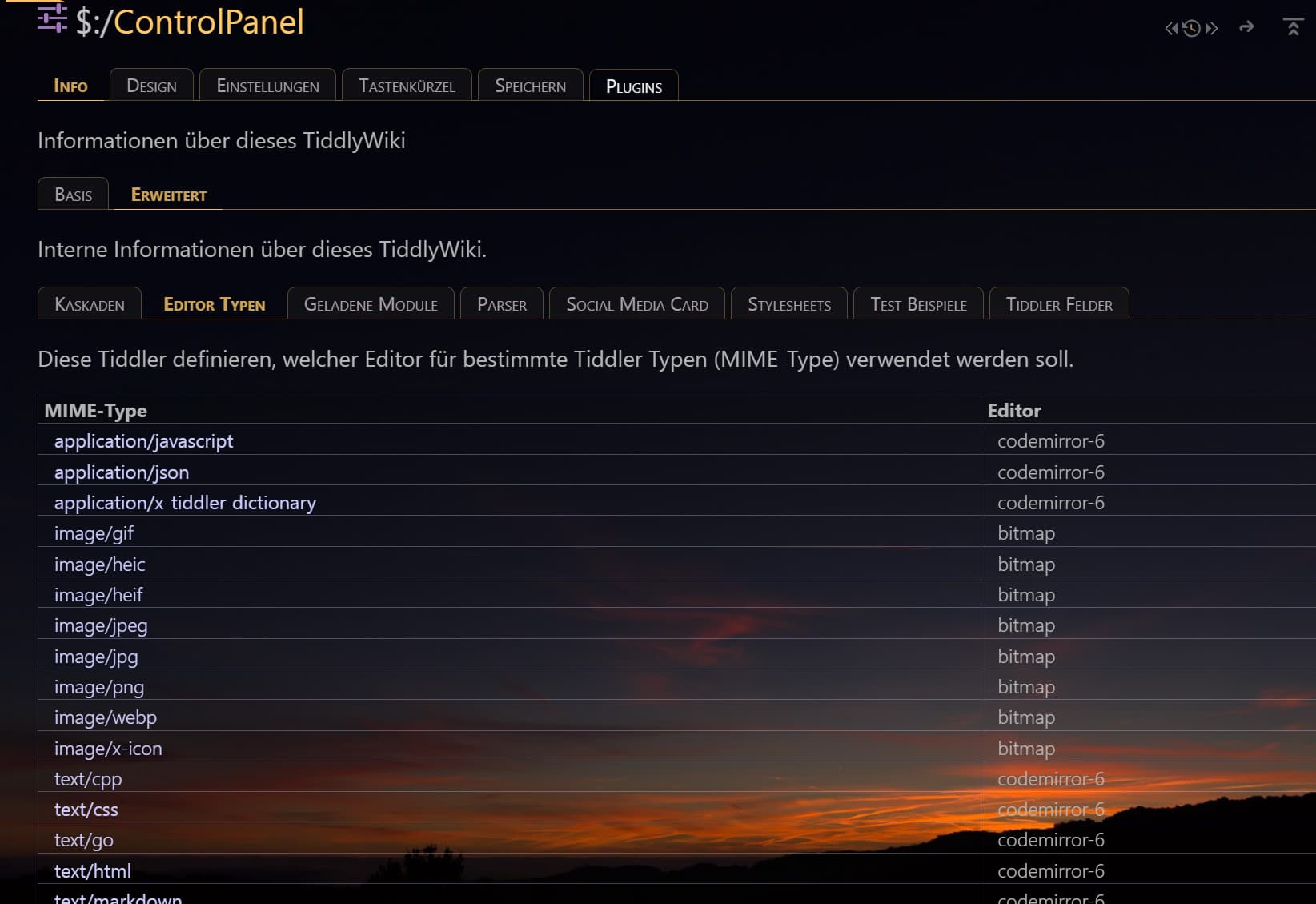Open the text/css MIME-type link
The width and height of the screenshot is (1316, 904).
tap(86, 810)
